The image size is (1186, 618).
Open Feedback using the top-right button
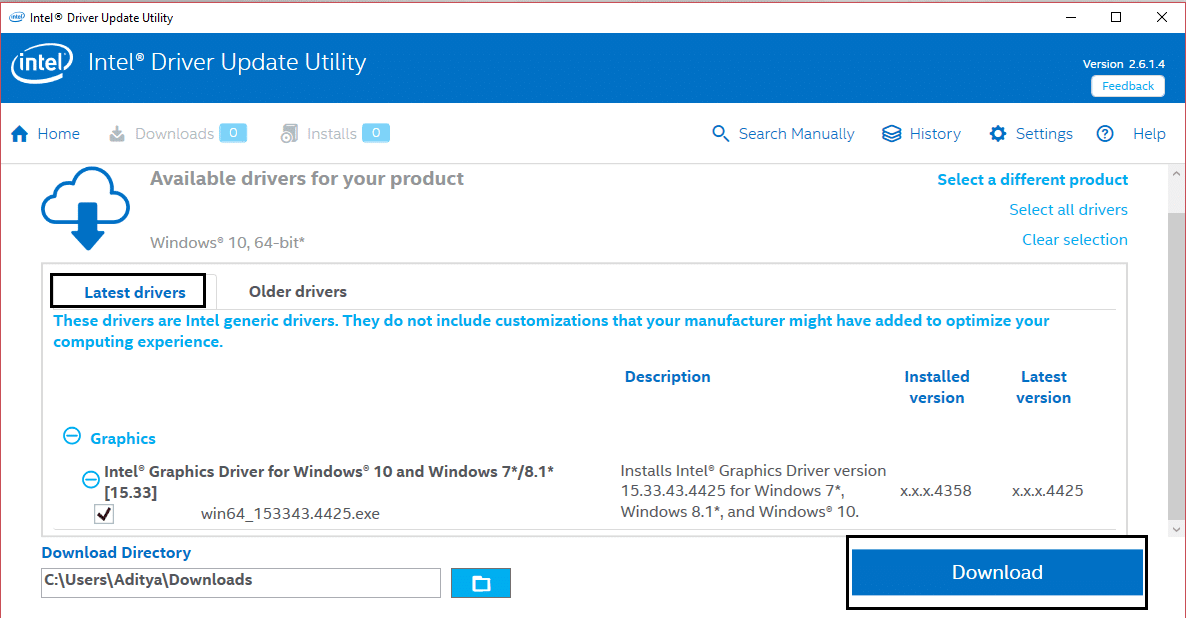1127,85
